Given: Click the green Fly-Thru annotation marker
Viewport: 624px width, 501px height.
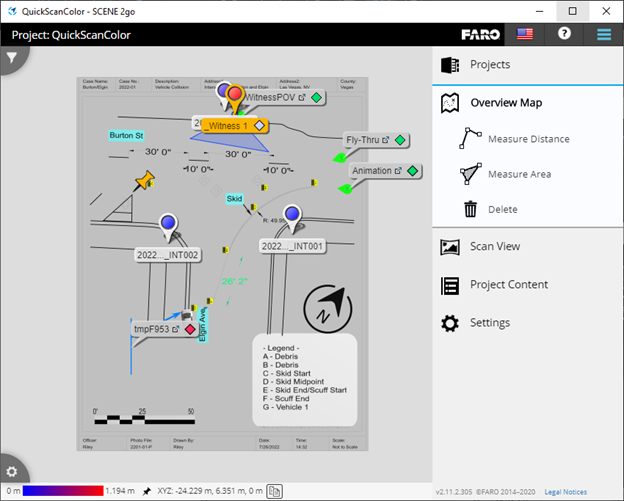Looking at the screenshot, I should click(x=340, y=158).
